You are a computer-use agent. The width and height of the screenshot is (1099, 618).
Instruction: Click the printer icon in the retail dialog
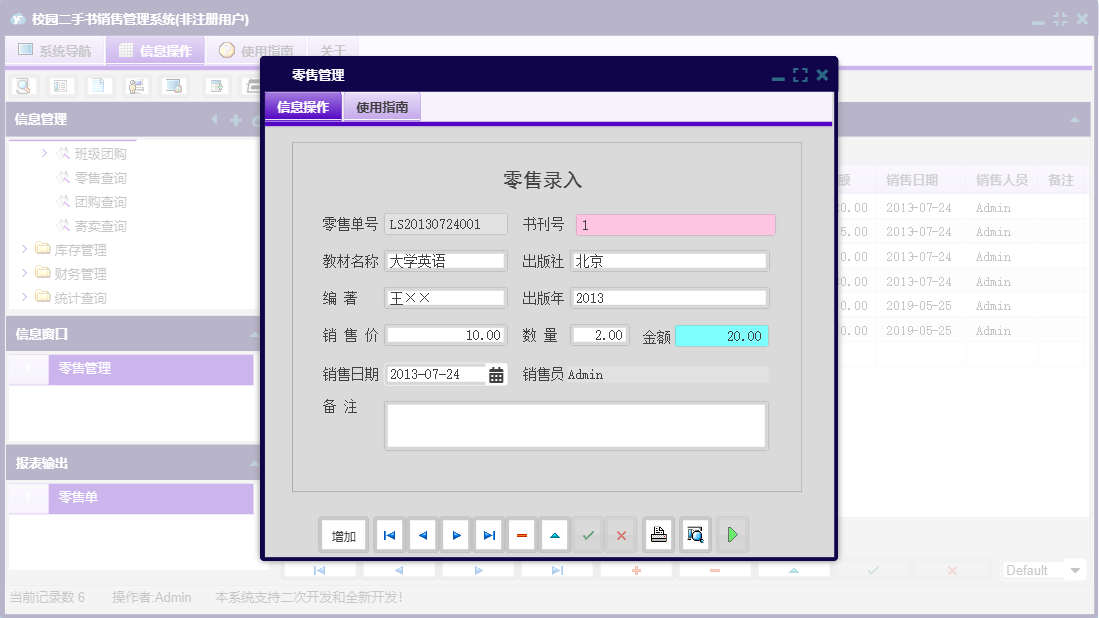658,534
